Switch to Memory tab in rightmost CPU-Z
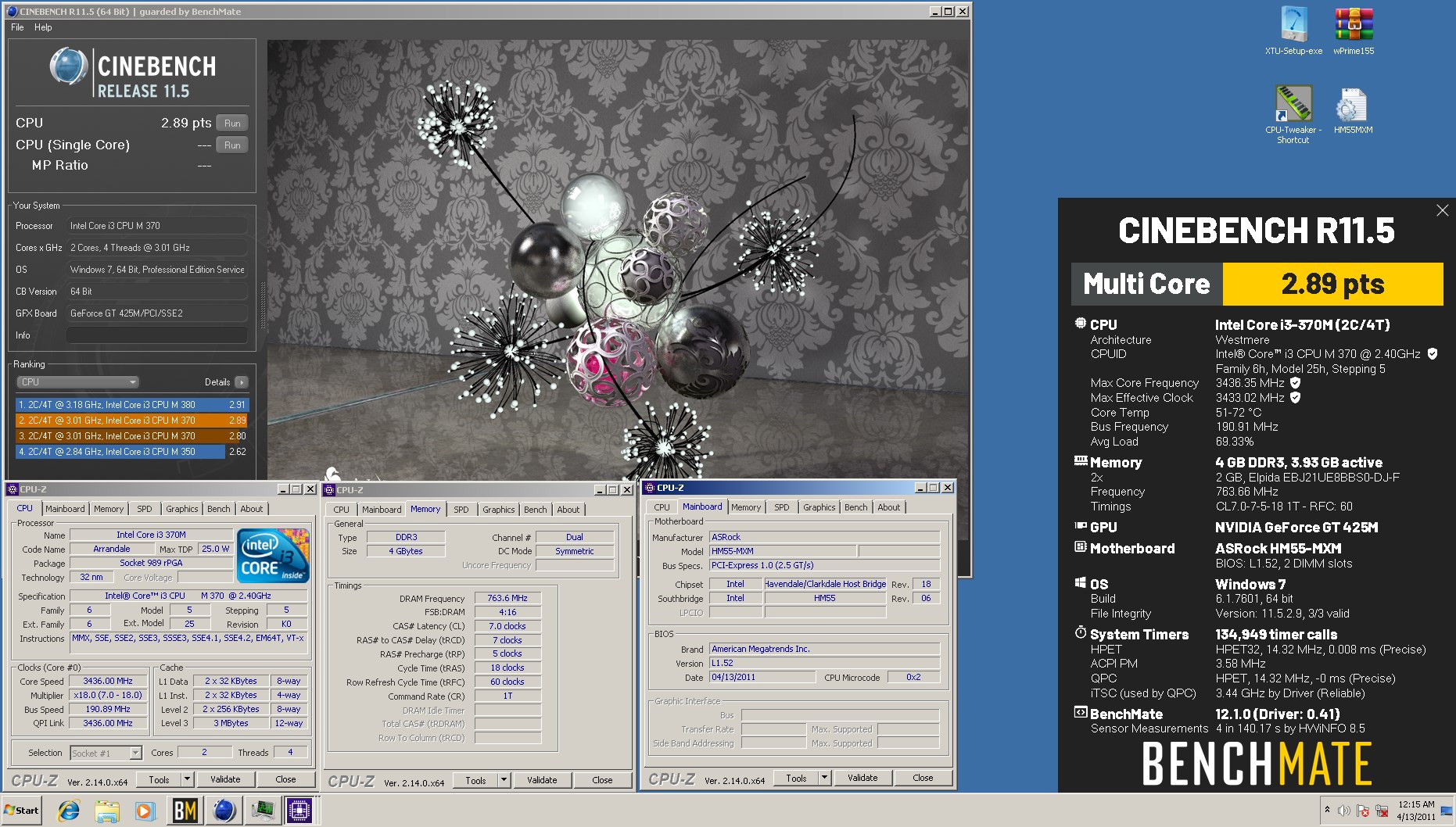The image size is (1456, 827). 746,507
